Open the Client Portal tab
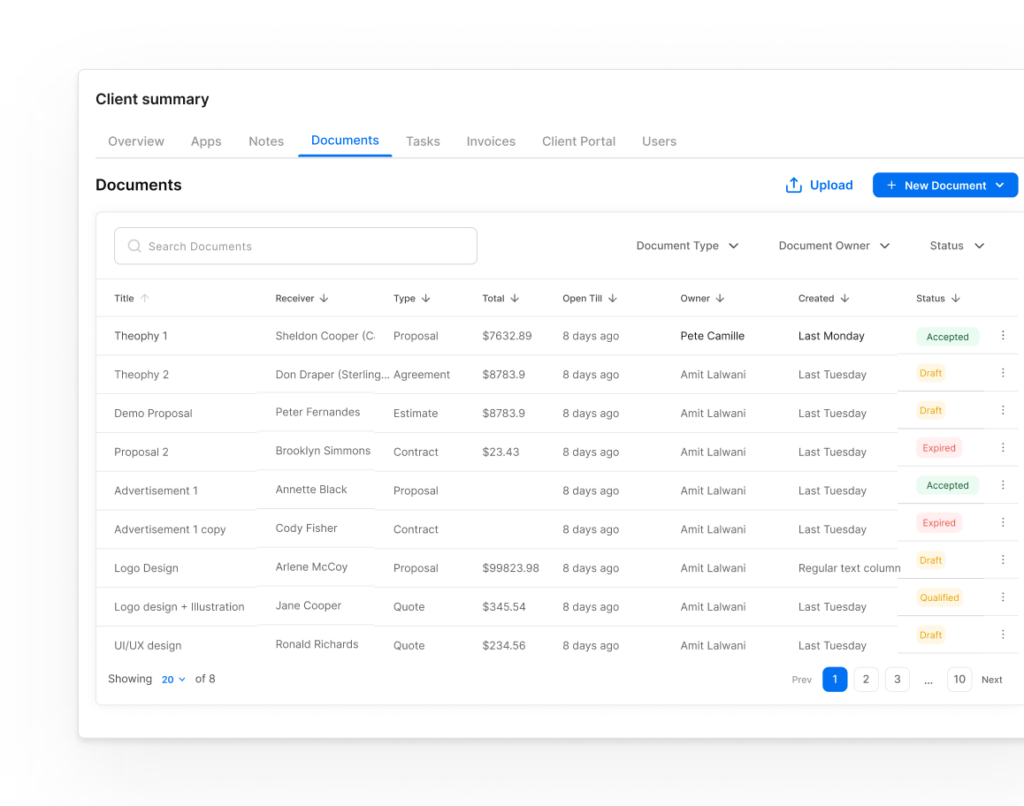 pyautogui.click(x=579, y=141)
